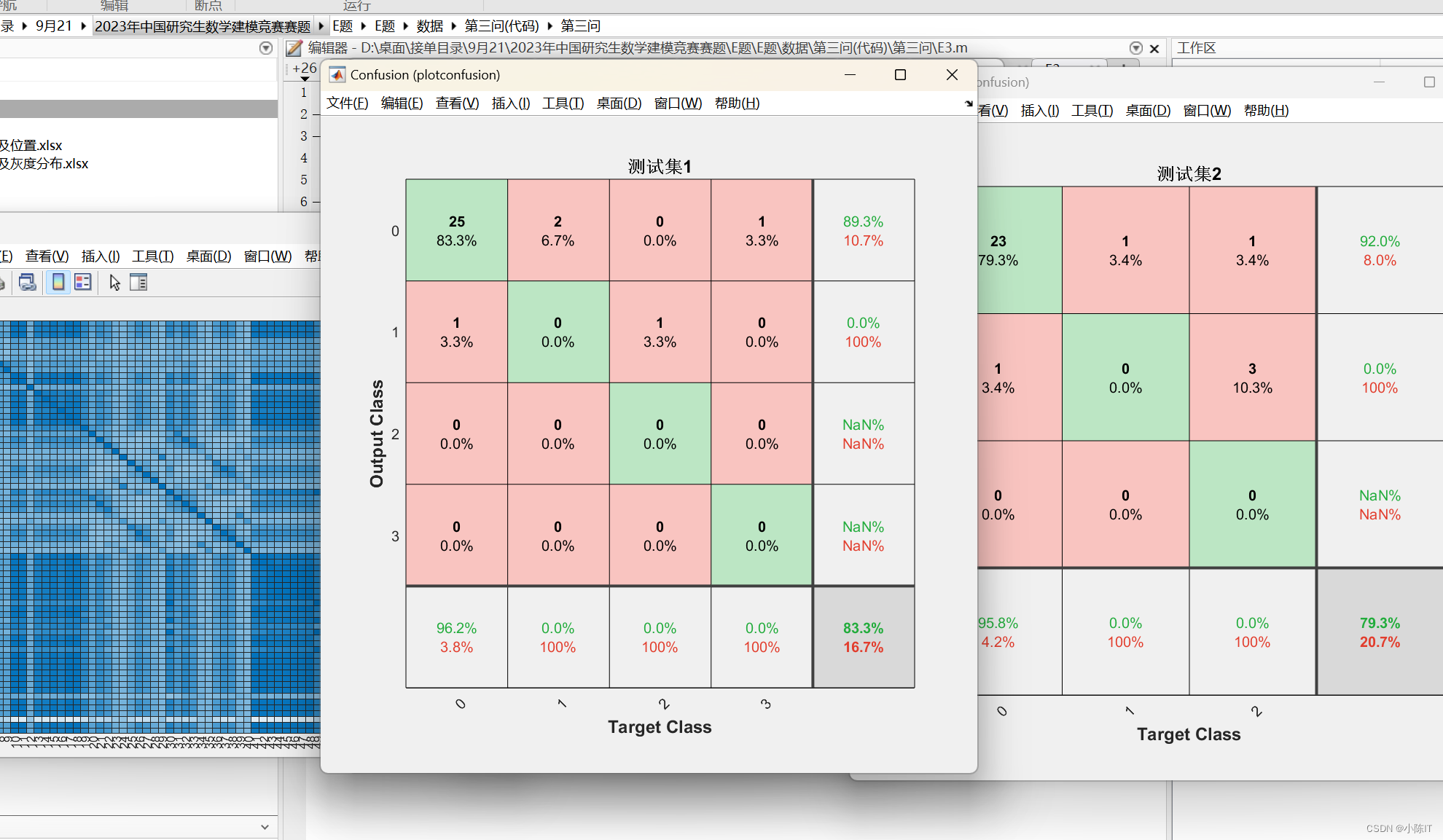Open the current folder panel actions dropdown
Image resolution: width=1443 pixels, height=840 pixels.
[266, 48]
